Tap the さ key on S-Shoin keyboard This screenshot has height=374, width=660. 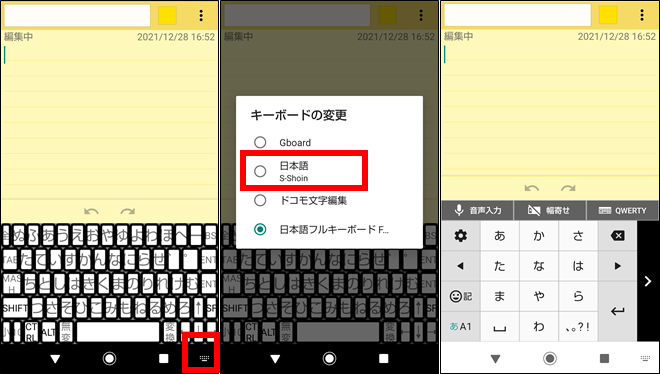(578, 236)
